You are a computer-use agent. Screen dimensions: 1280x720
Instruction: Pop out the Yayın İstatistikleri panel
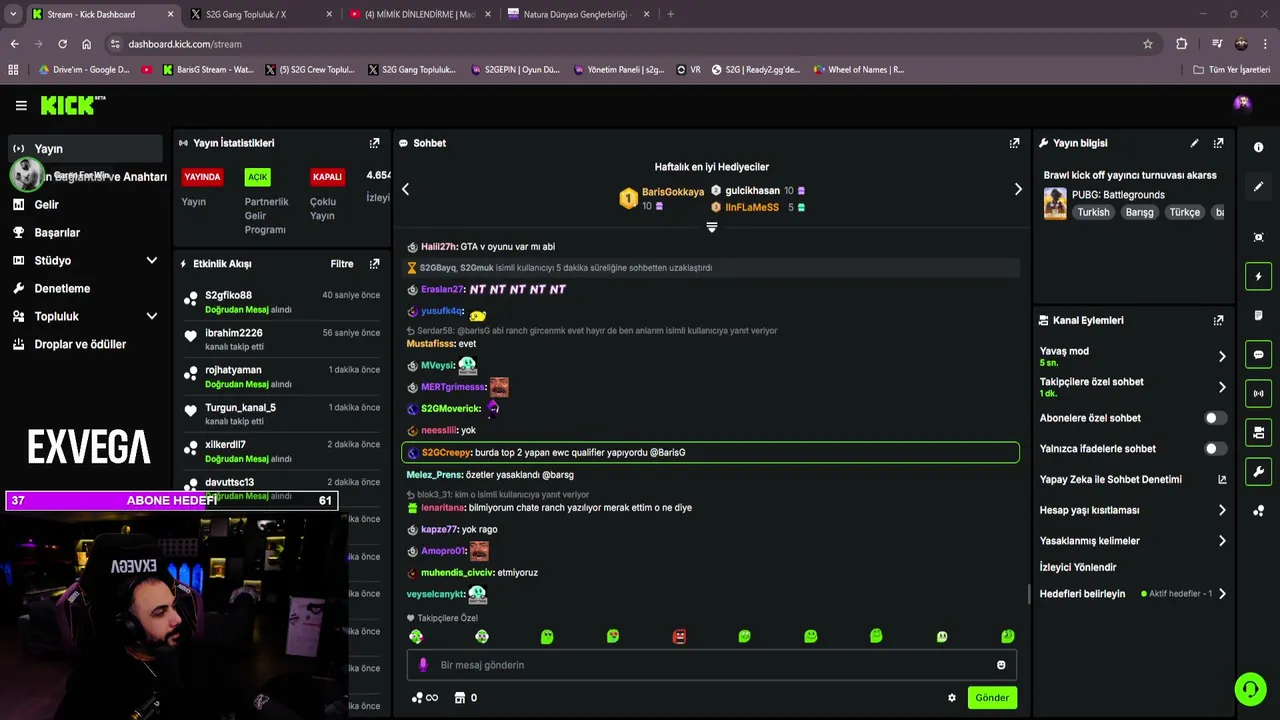tap(374, 143)
